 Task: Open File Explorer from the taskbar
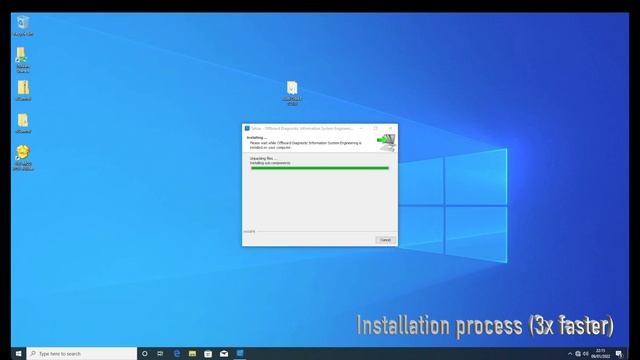tap(192, 353)
